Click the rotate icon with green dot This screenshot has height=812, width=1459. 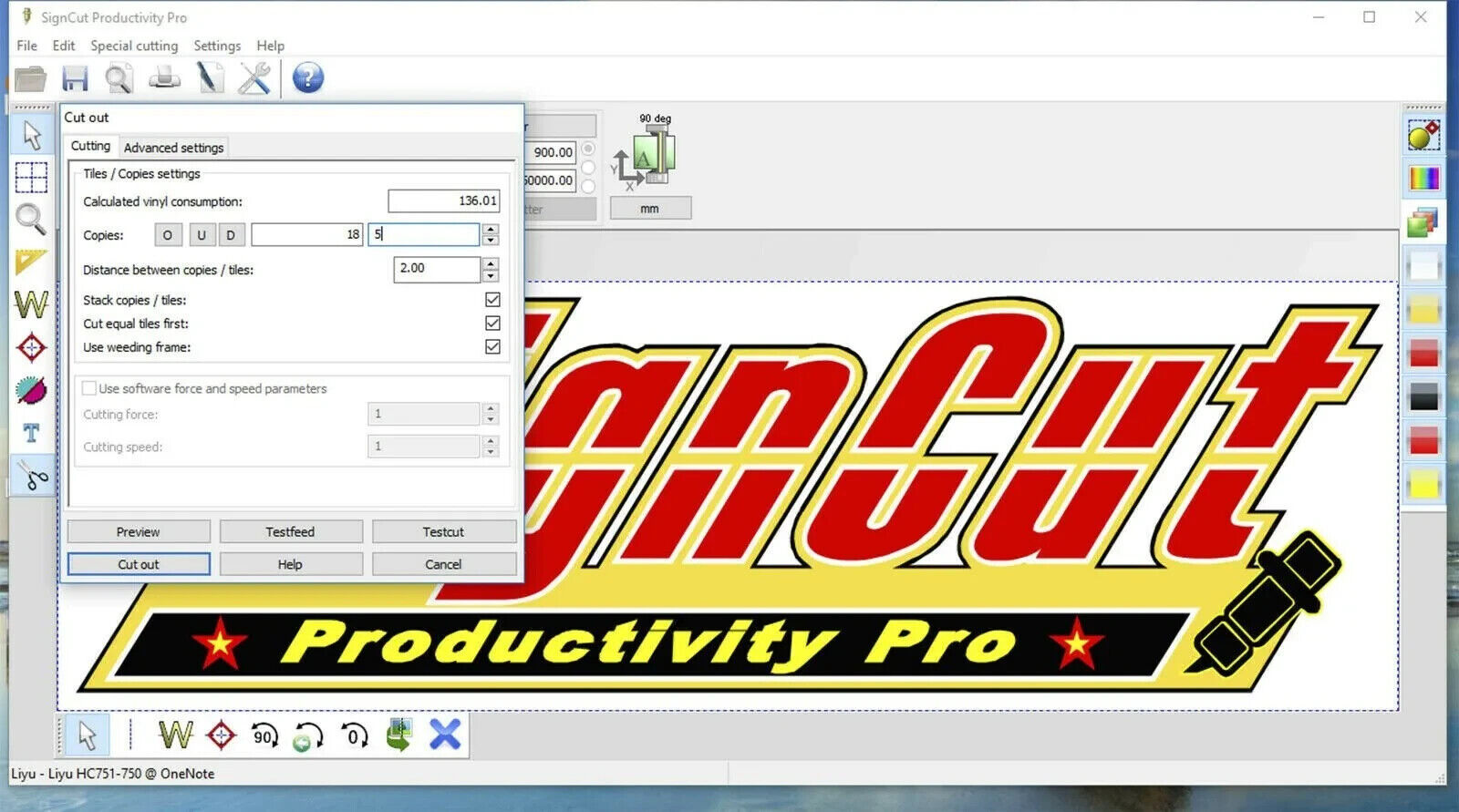coord(308,735)
